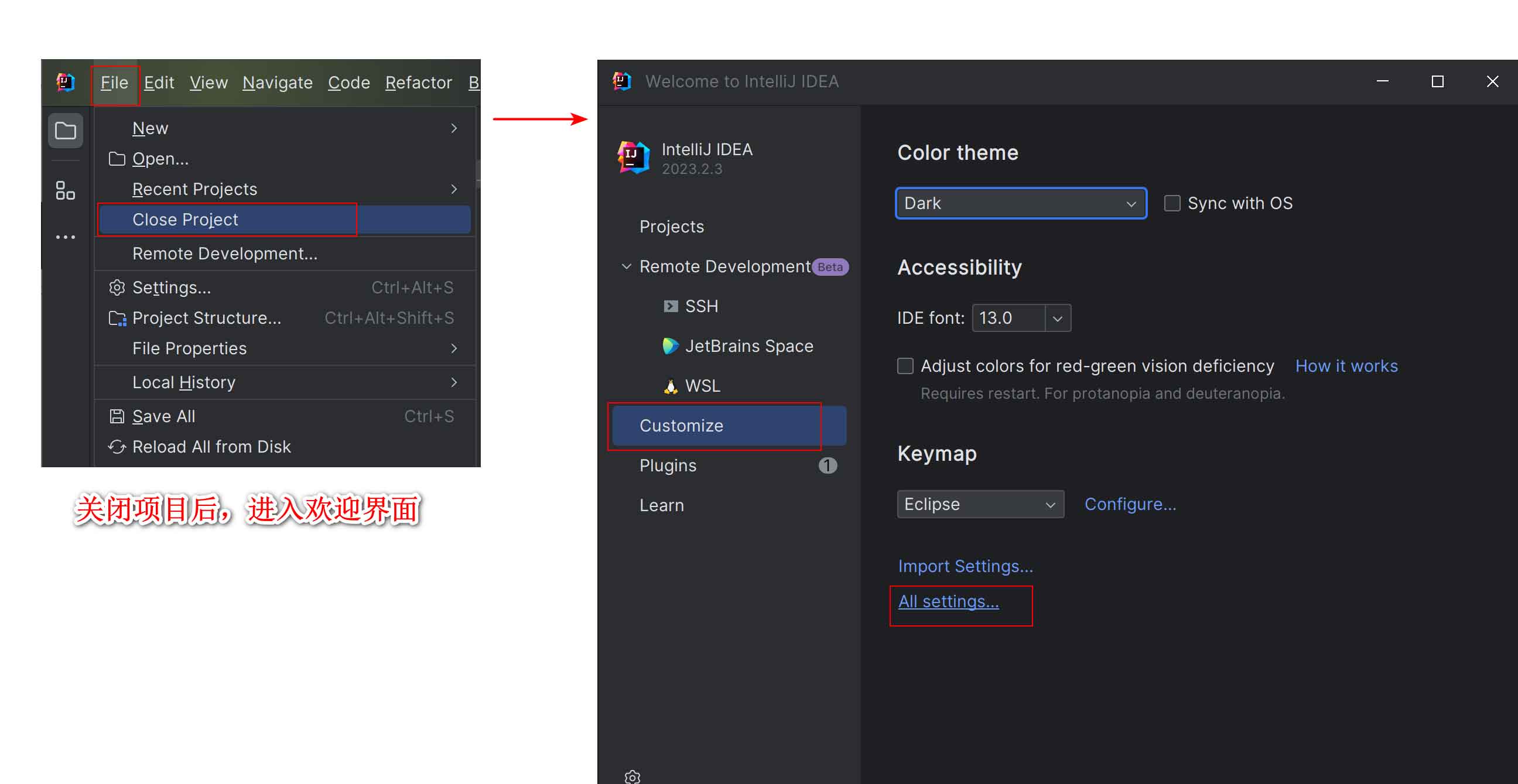
Task: Open the Keymap Eclipse dropdown
Action: point(980,504)
